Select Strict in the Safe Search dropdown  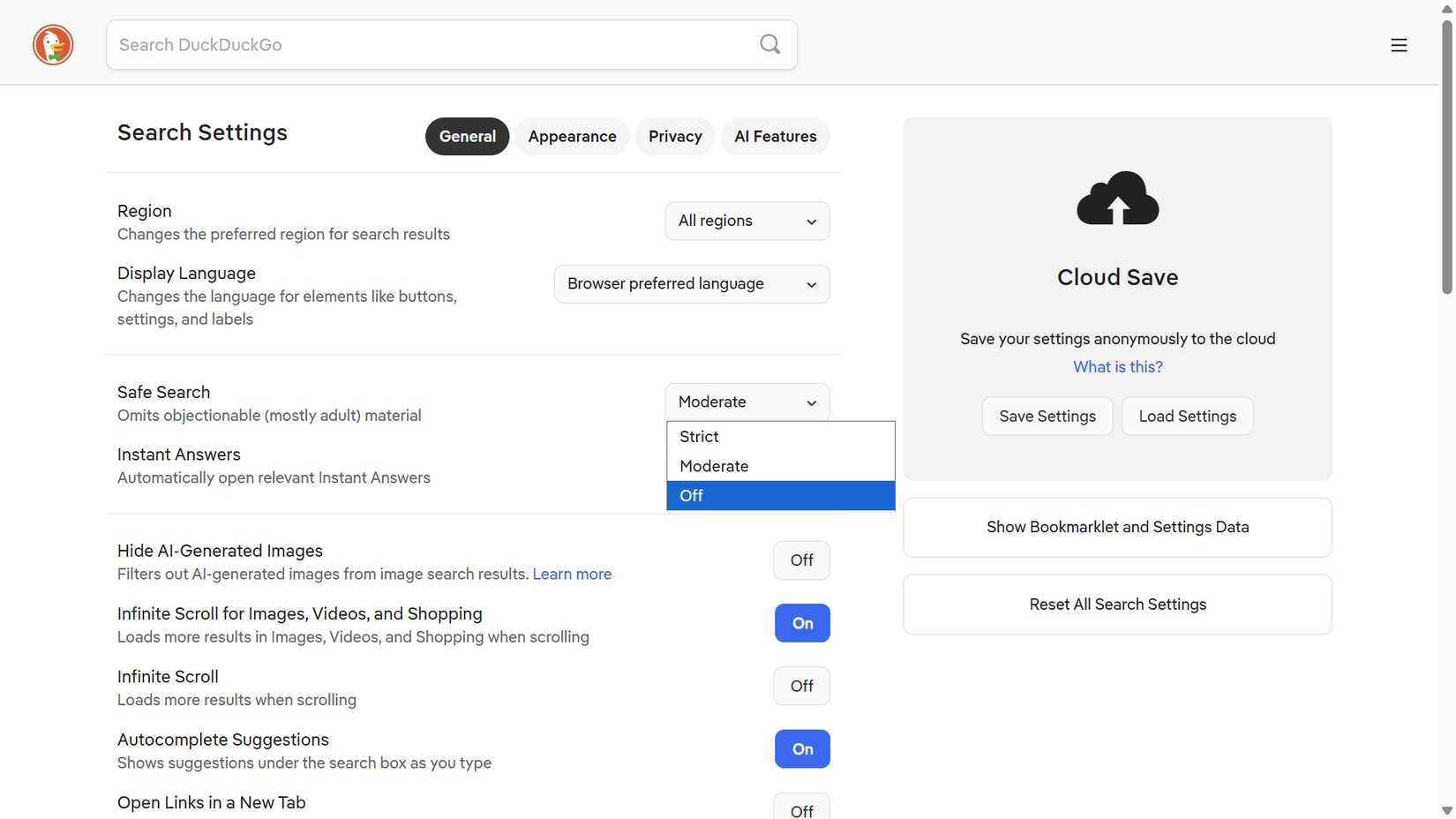click(698, 436)
